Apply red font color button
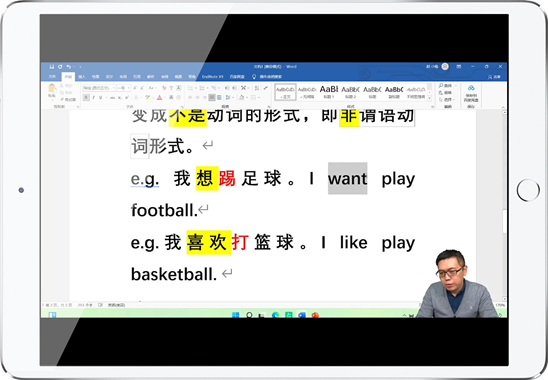This screenshot has width=548, height=380. click(159, 98)
